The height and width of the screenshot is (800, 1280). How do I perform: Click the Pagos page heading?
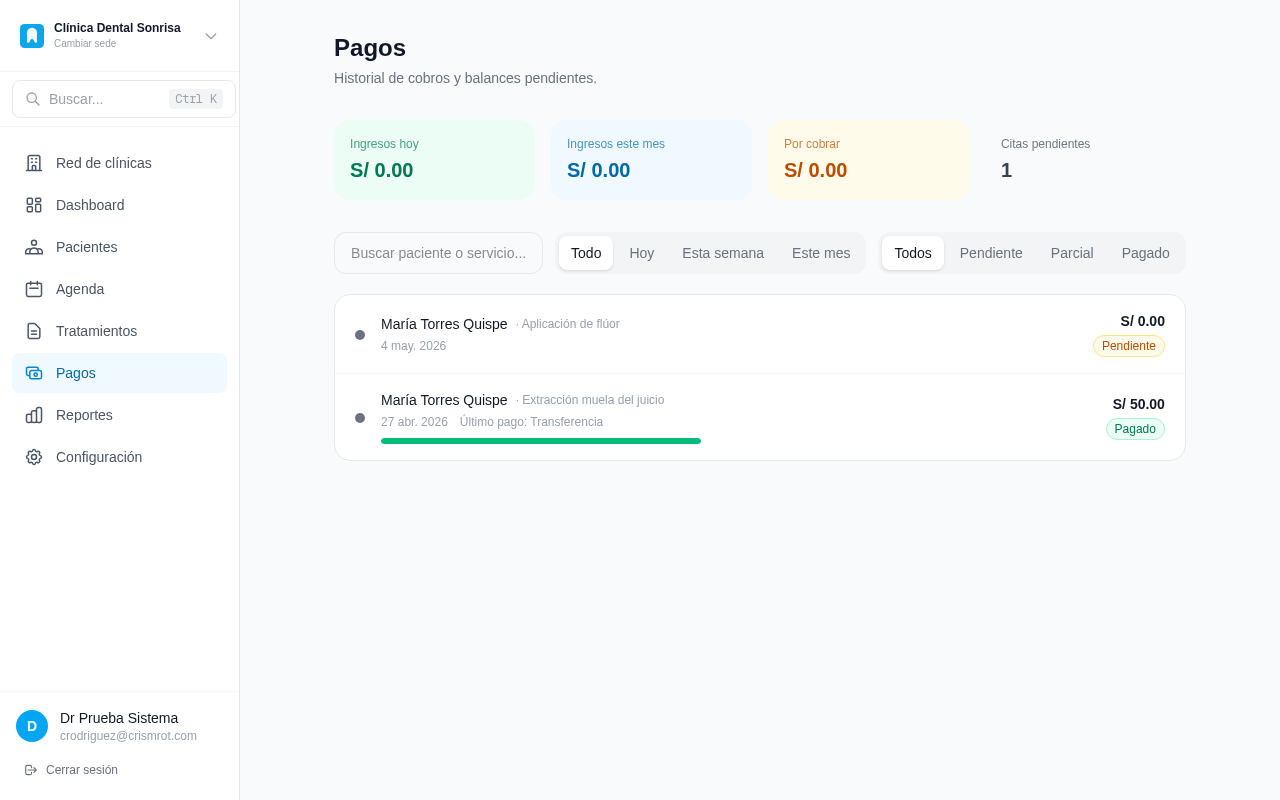click(x=370, y=48)
